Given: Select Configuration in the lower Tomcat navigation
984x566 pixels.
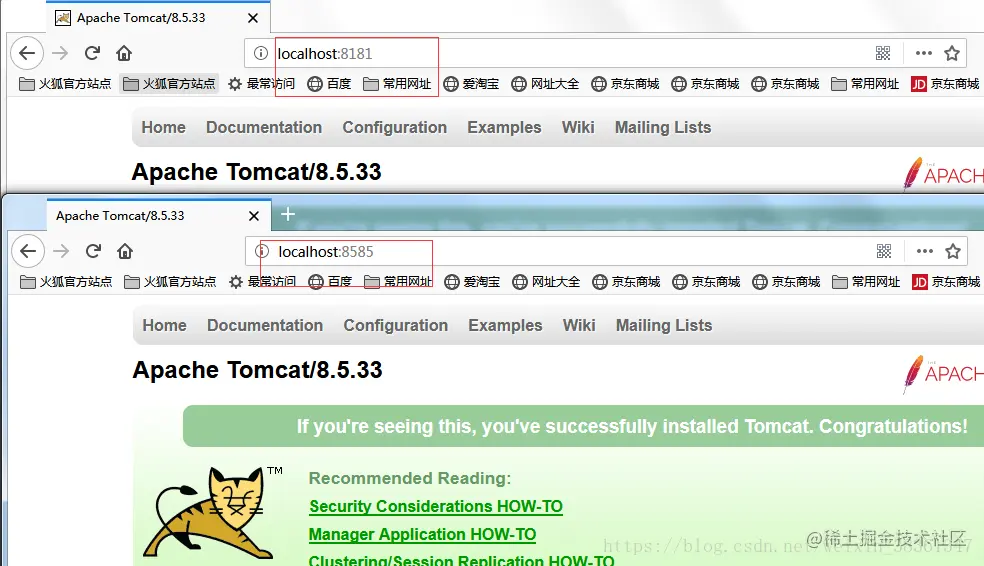Looking at the screenshot, I should [x=395, y=325].
